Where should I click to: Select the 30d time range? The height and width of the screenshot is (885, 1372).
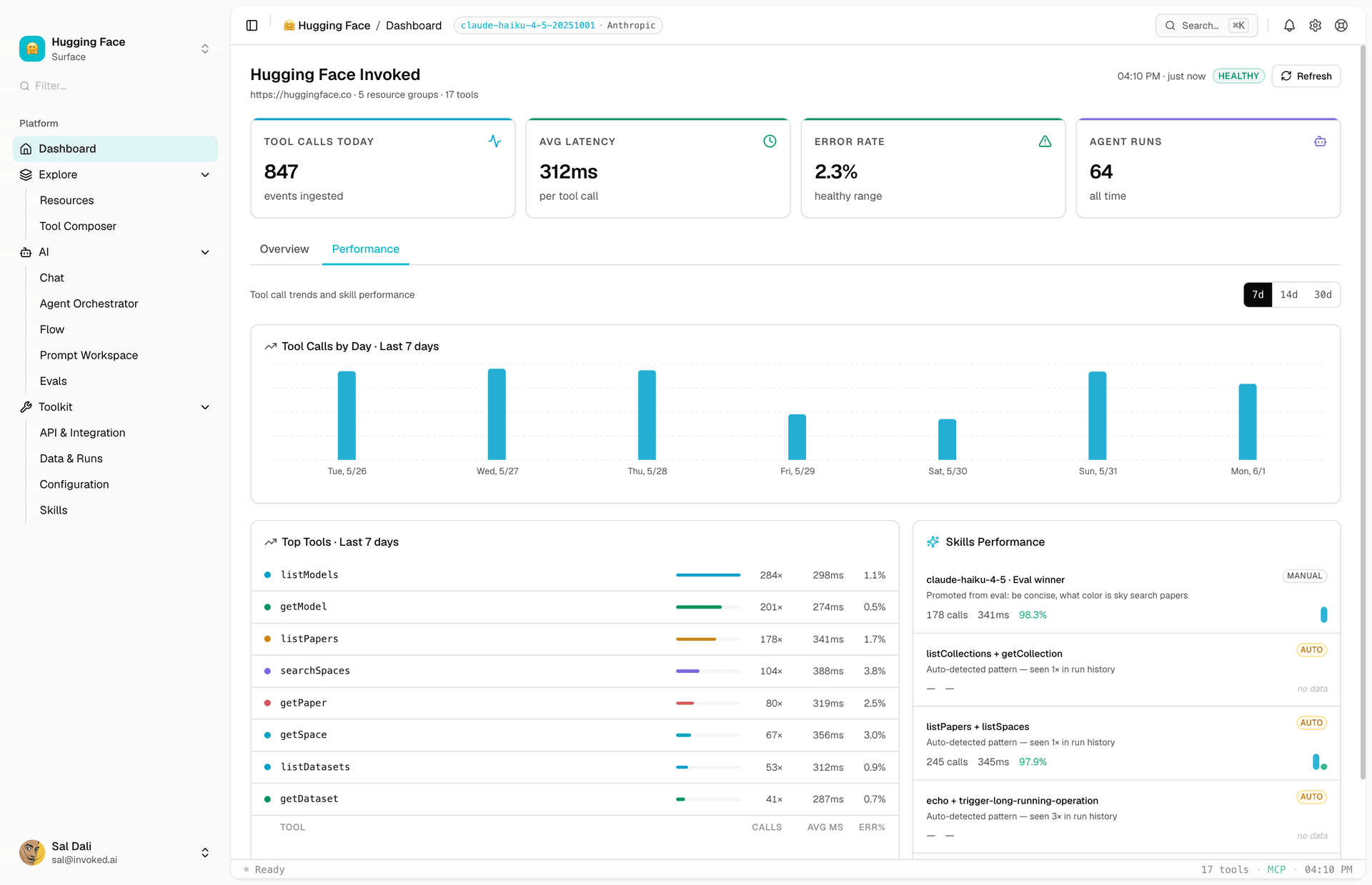coord(1323,295)
